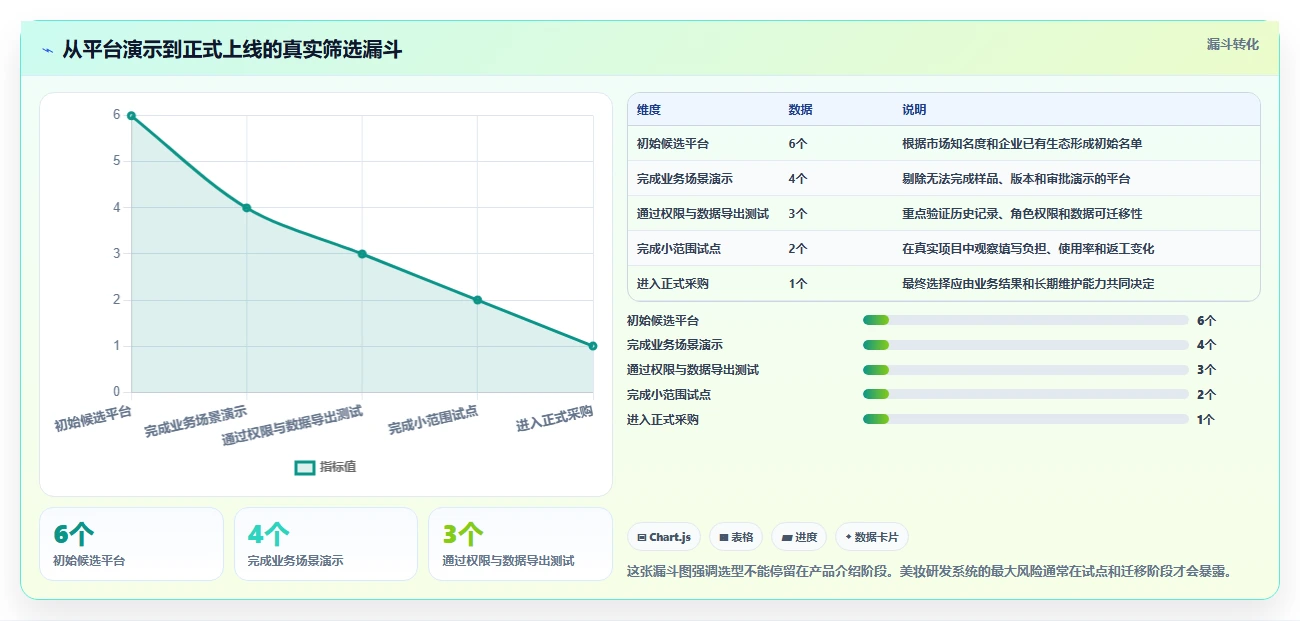Click the 完成小范围试点 x-axis label
Screen dimensions: 1300x621
tap(433, 419)
